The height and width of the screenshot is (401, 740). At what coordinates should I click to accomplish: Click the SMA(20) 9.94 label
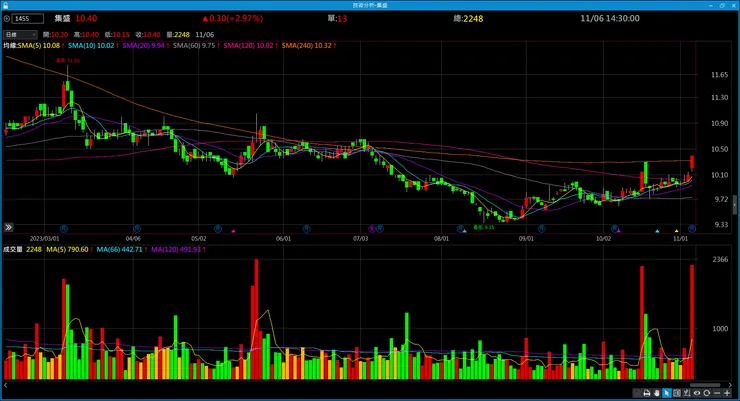(143, 46)
